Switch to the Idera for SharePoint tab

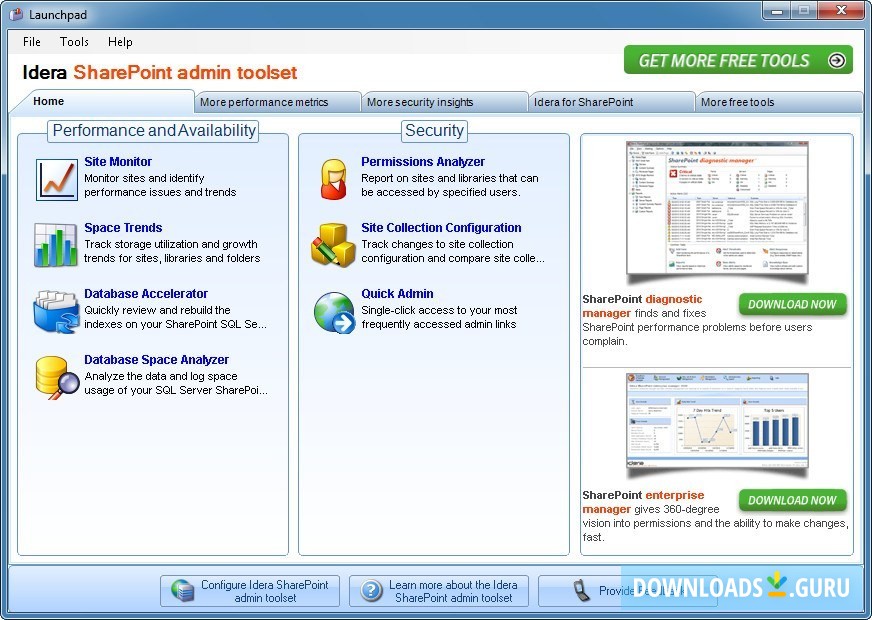click(x=611, y=101)
